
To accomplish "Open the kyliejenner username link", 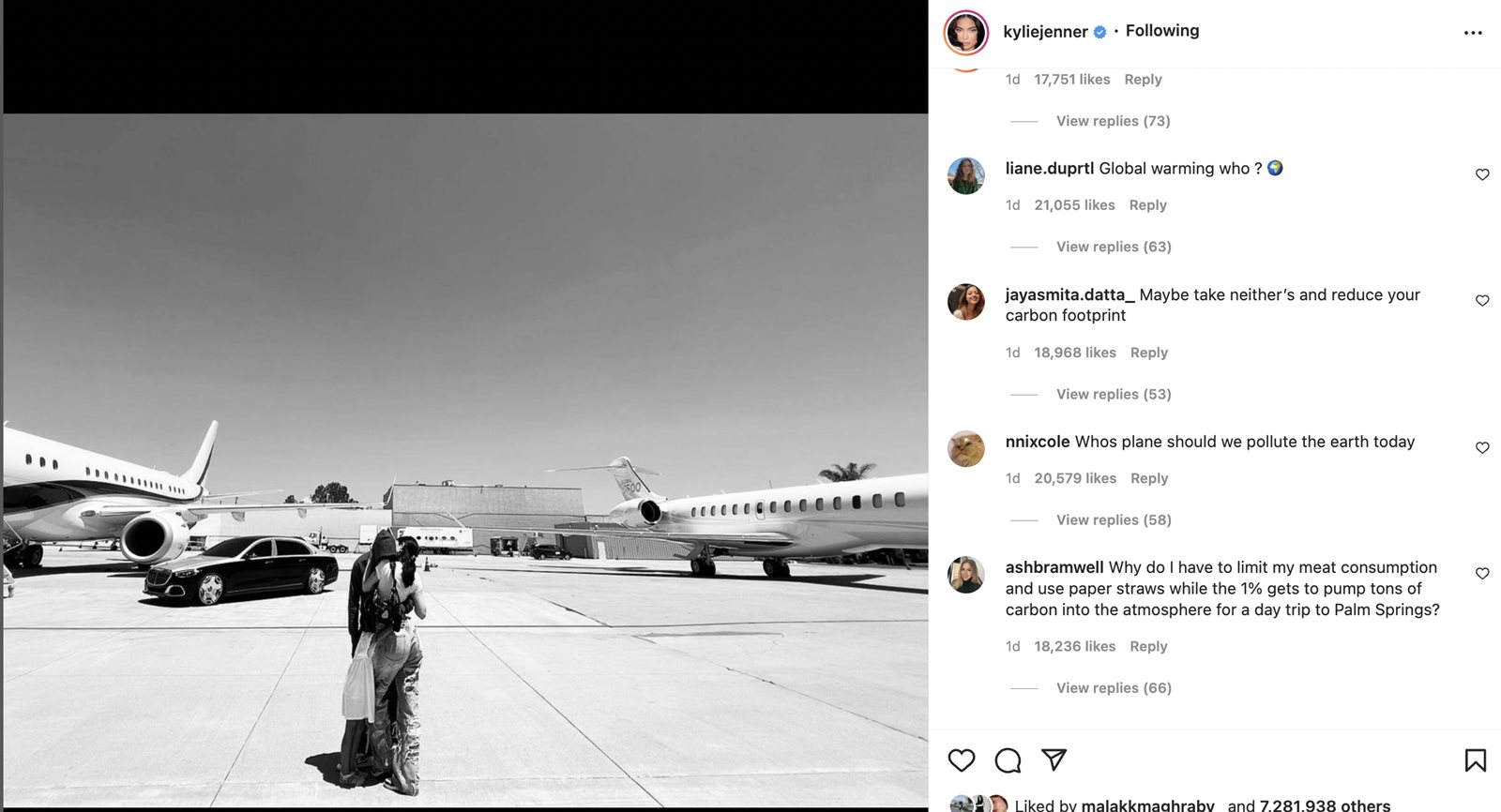I will [x=1045, y=32].
